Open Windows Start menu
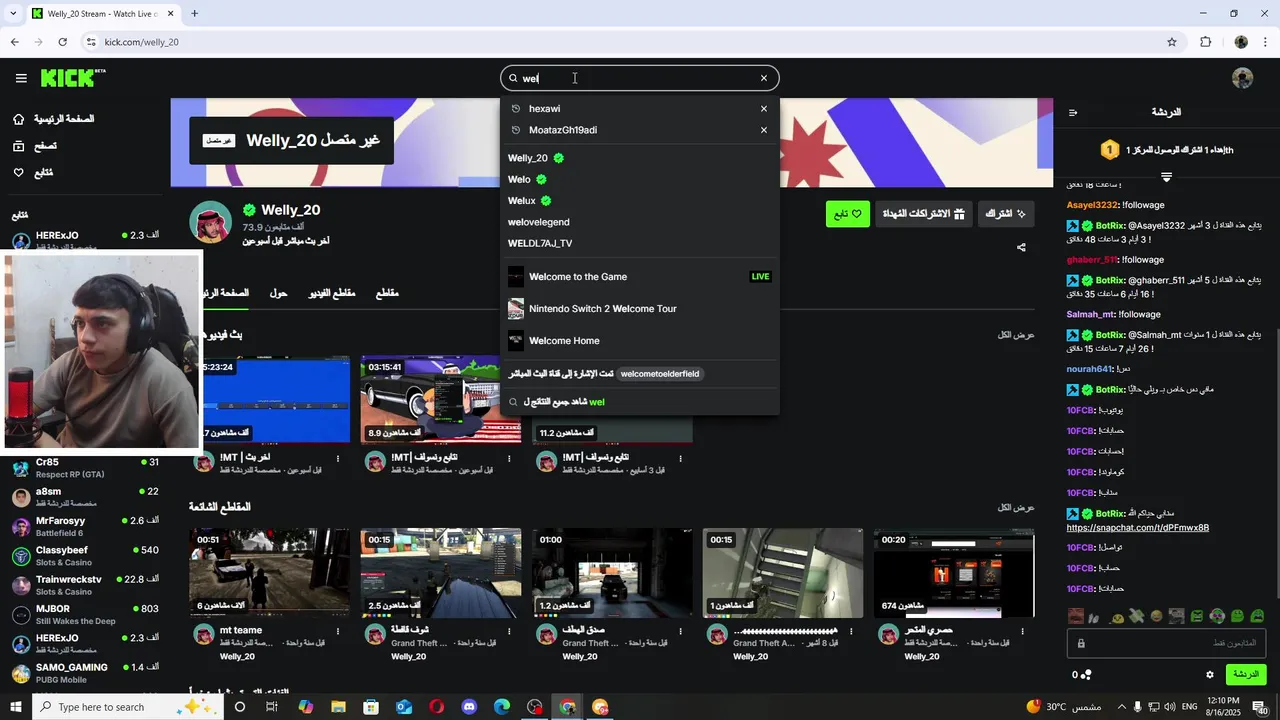This screenshot has width=1280, height=720. [x=16, y=707]
